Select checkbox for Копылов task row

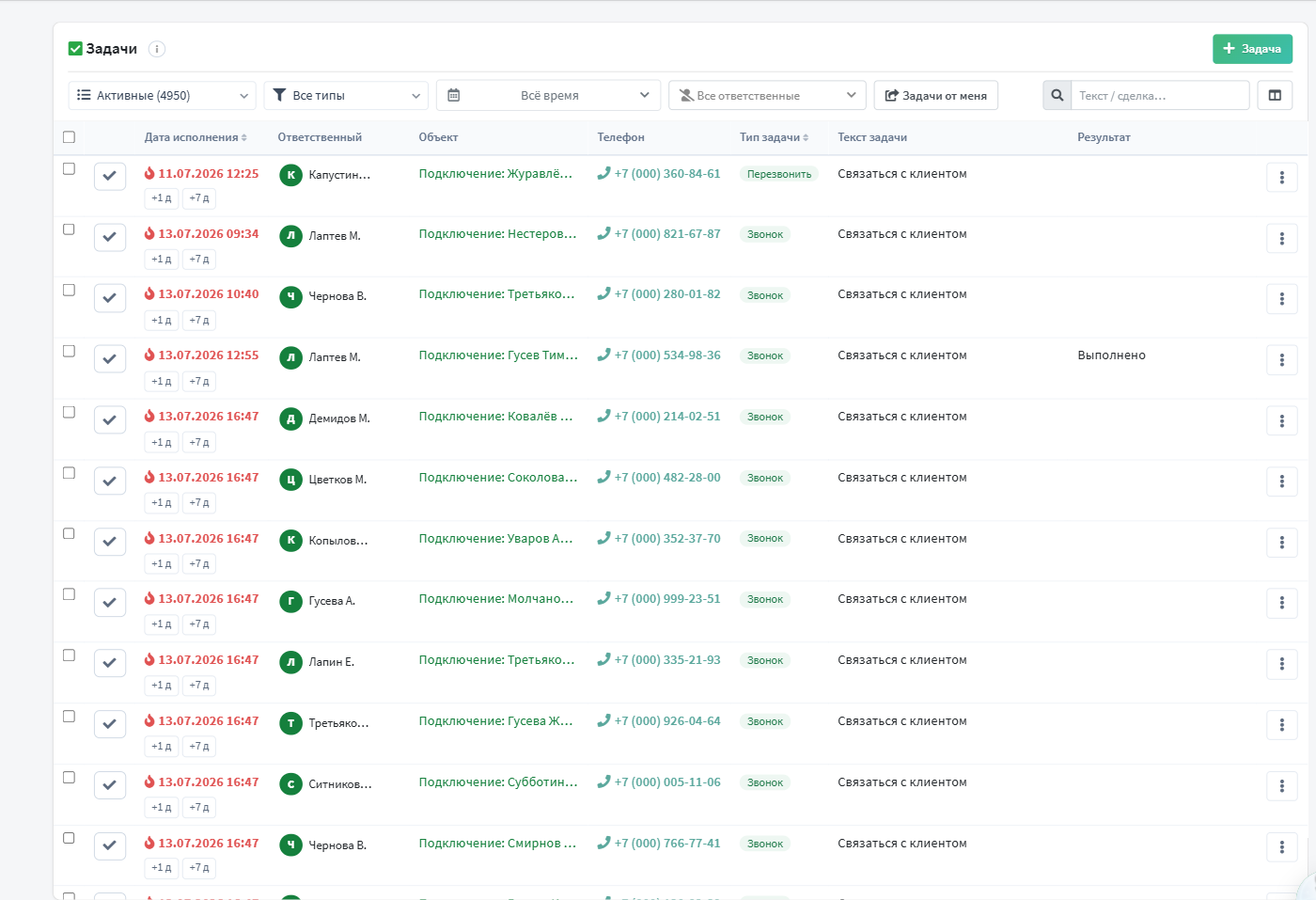[69, 533]
